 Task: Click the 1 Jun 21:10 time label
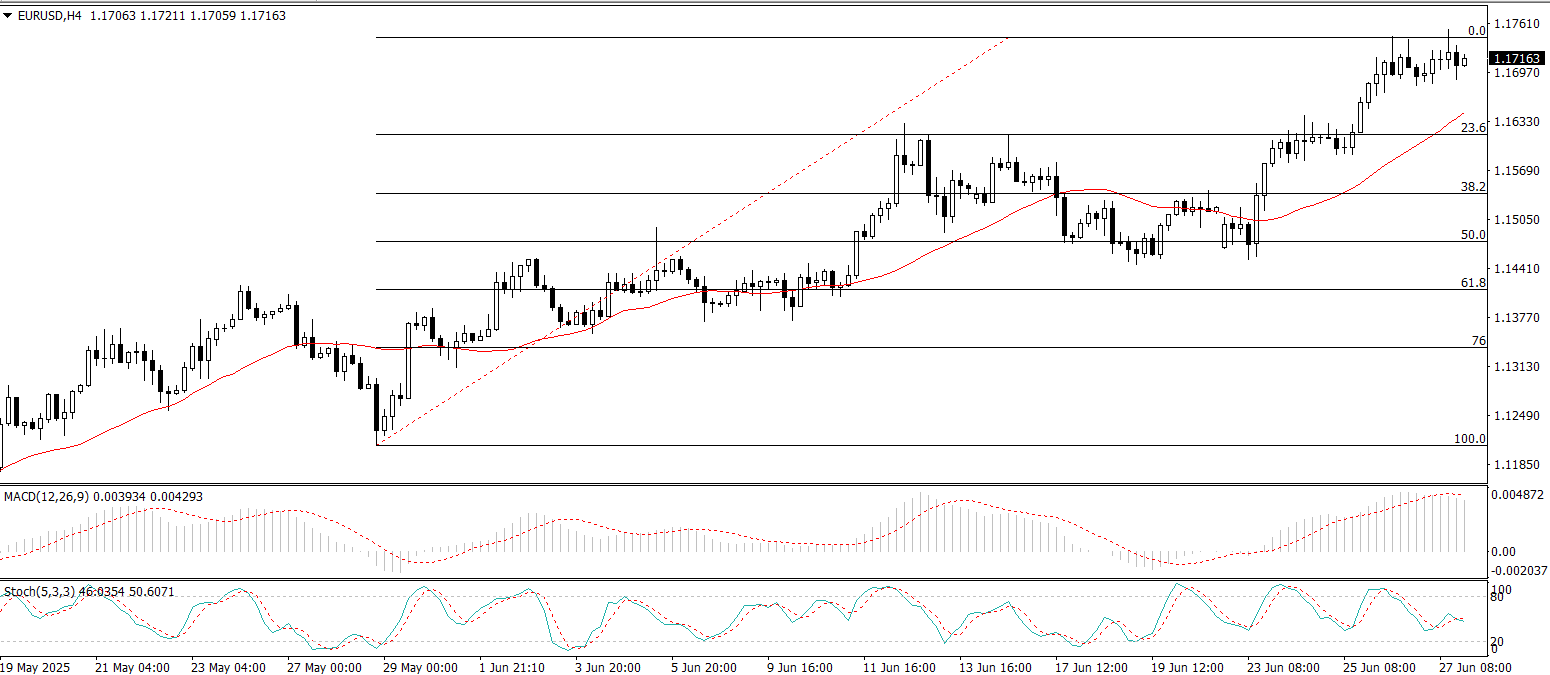[x=514, y=667]
